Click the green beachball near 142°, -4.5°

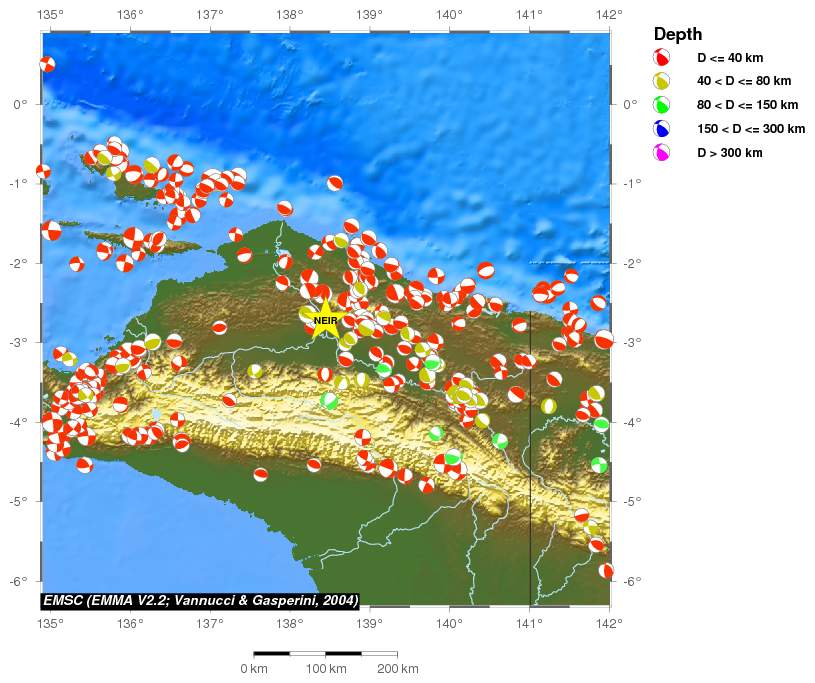598,465
